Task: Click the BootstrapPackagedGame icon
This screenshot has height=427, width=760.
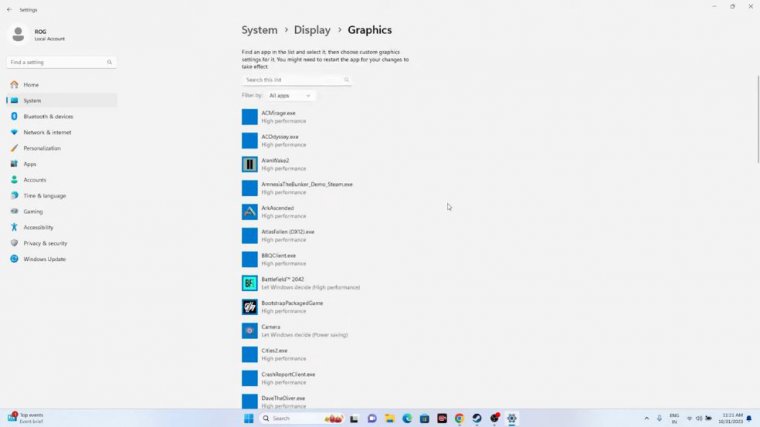Action: point(250,307)
